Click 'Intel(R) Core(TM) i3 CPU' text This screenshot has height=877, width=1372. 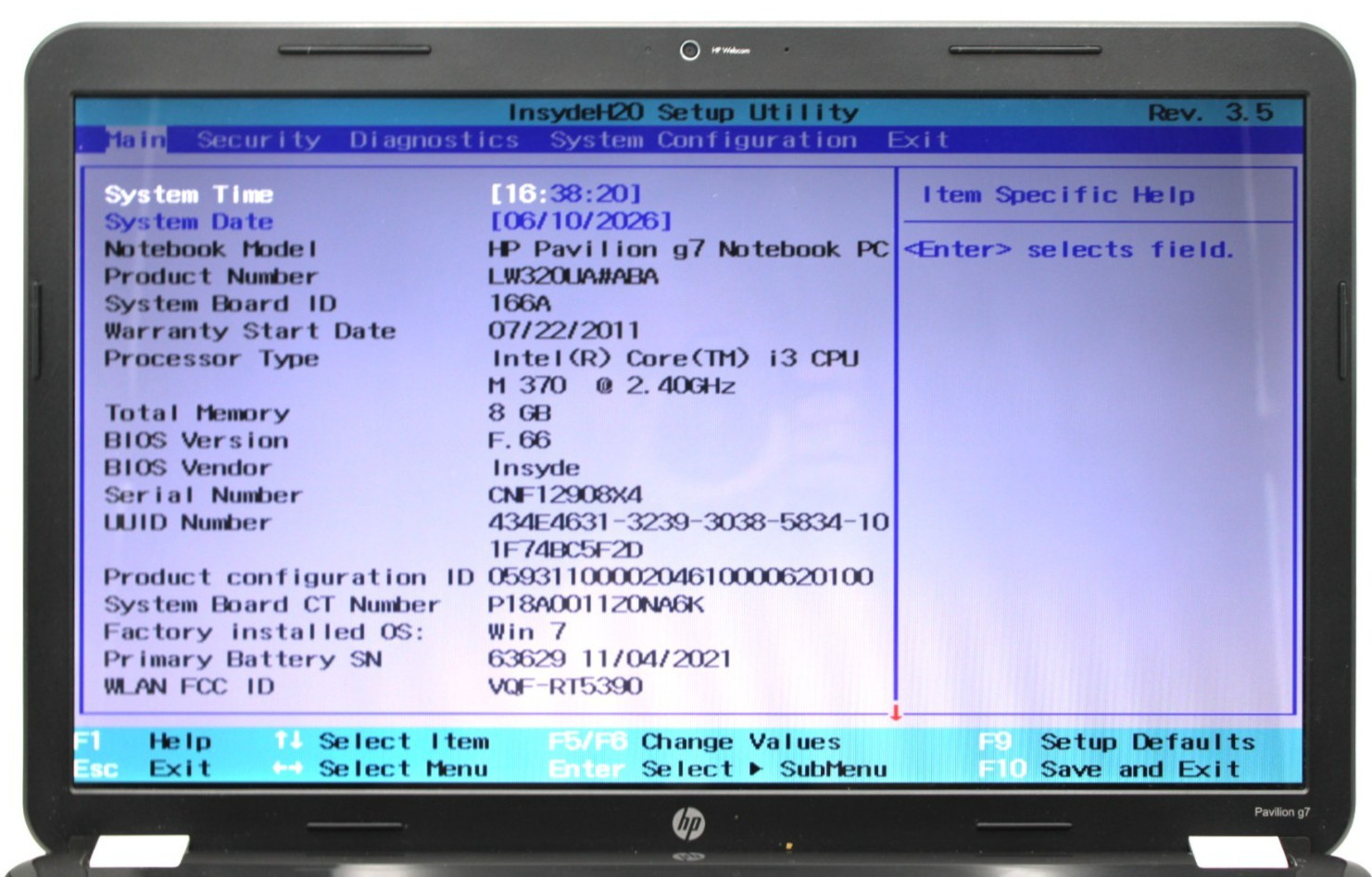click(675, 358)
